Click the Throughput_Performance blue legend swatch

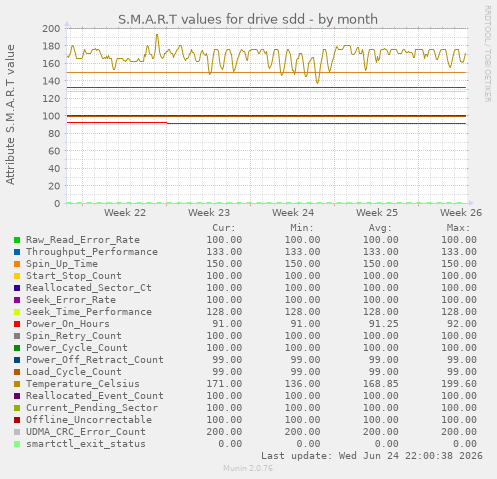(17, 252)
